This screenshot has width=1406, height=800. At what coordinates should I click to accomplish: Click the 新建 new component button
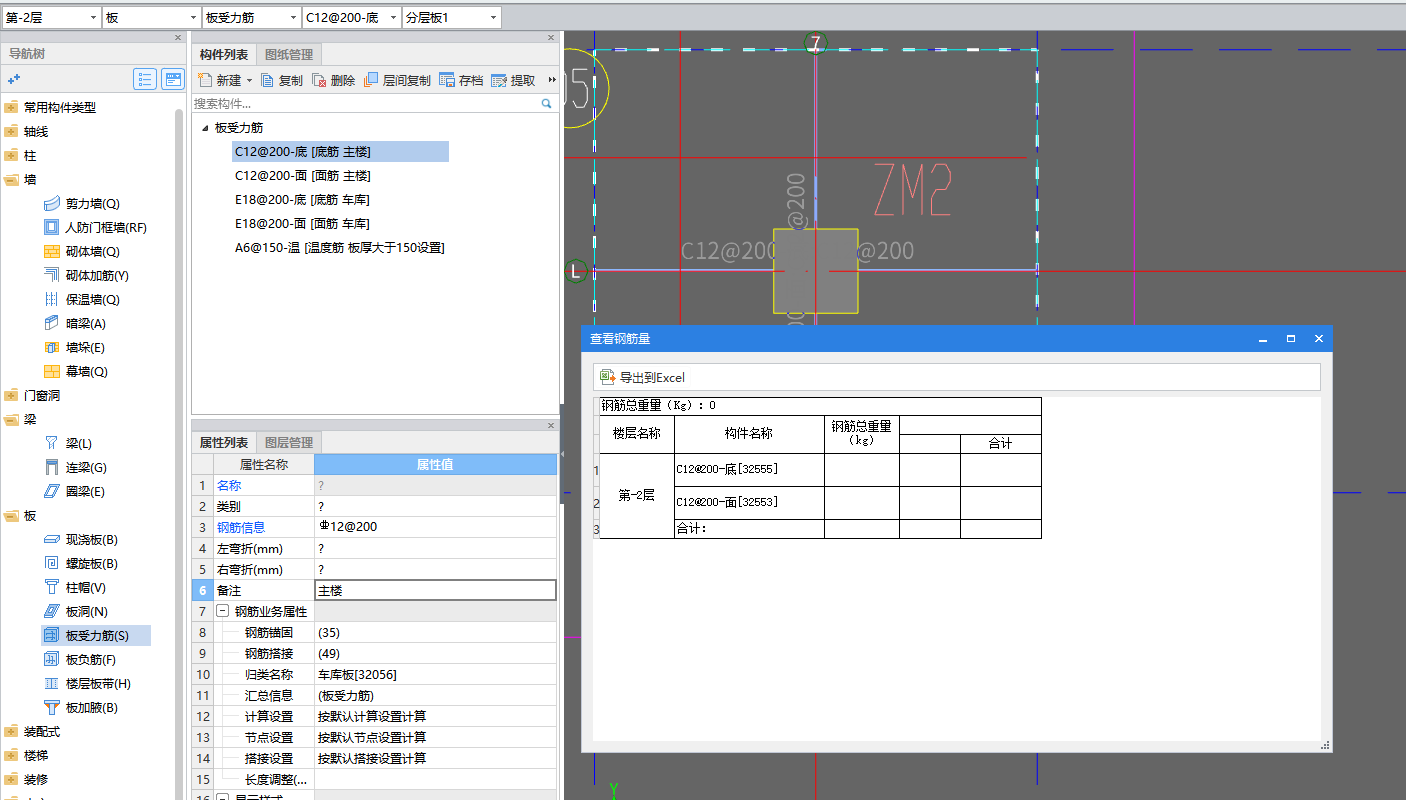click(221, 80)
